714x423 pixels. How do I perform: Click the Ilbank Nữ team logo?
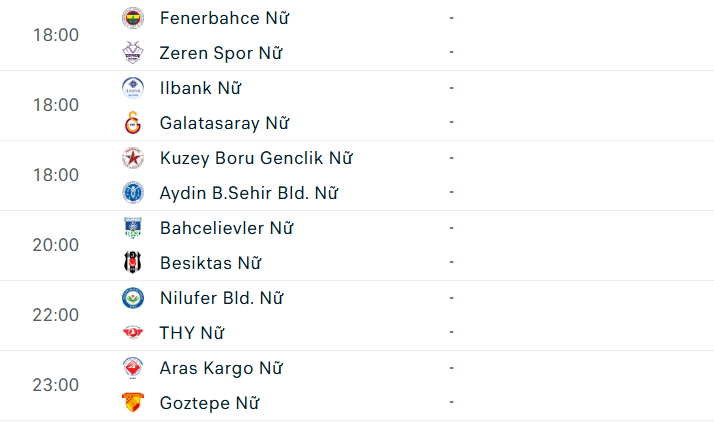(x=133, y=88)
